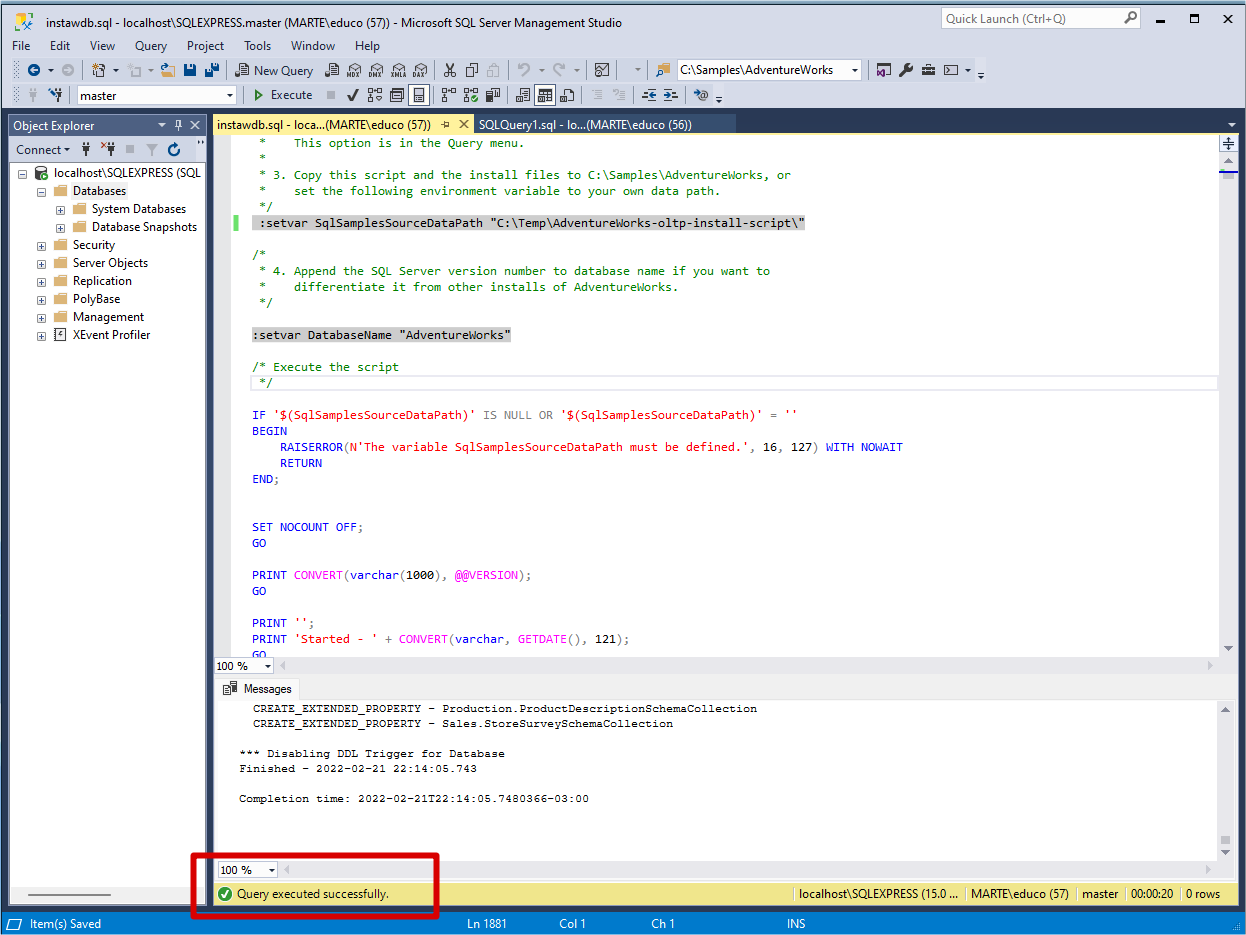Screen dimensions: 1246x935
Task: Click the Change Connection plug icon
Action: 56,95
